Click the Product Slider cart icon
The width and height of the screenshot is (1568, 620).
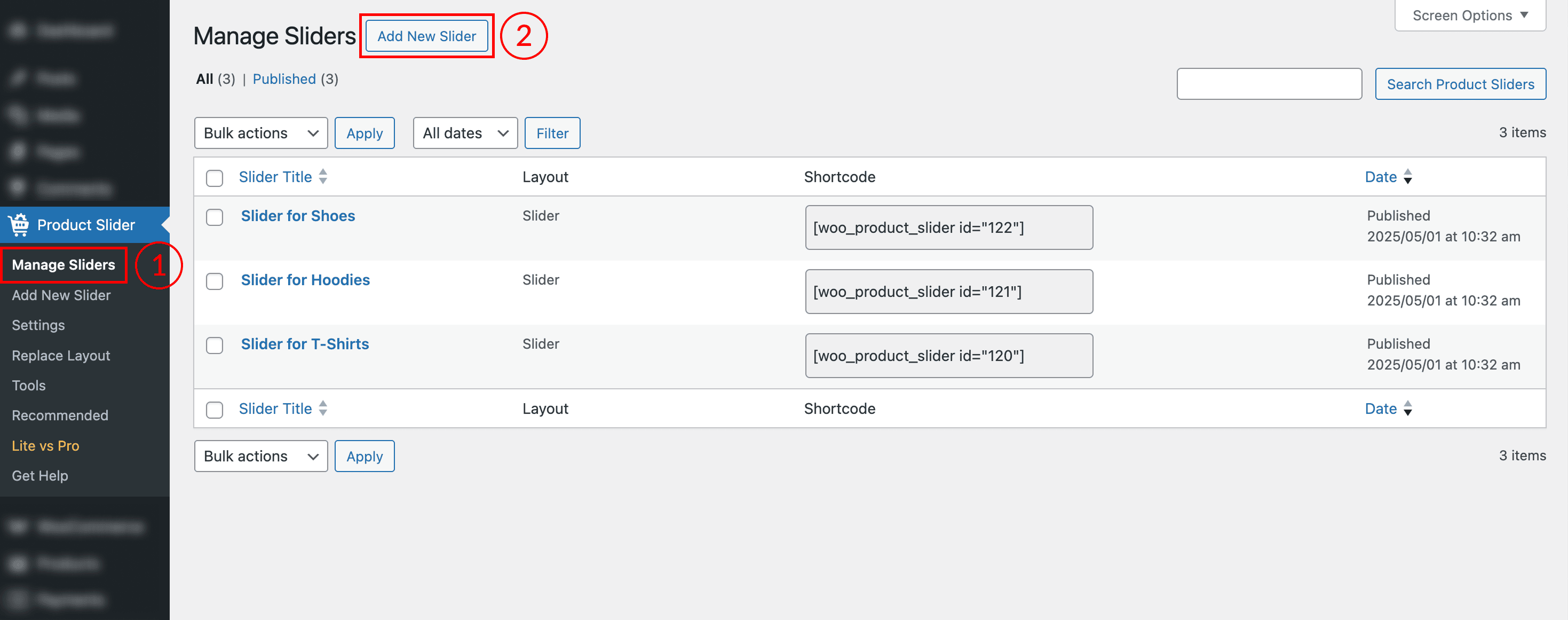tap(19, 225)
